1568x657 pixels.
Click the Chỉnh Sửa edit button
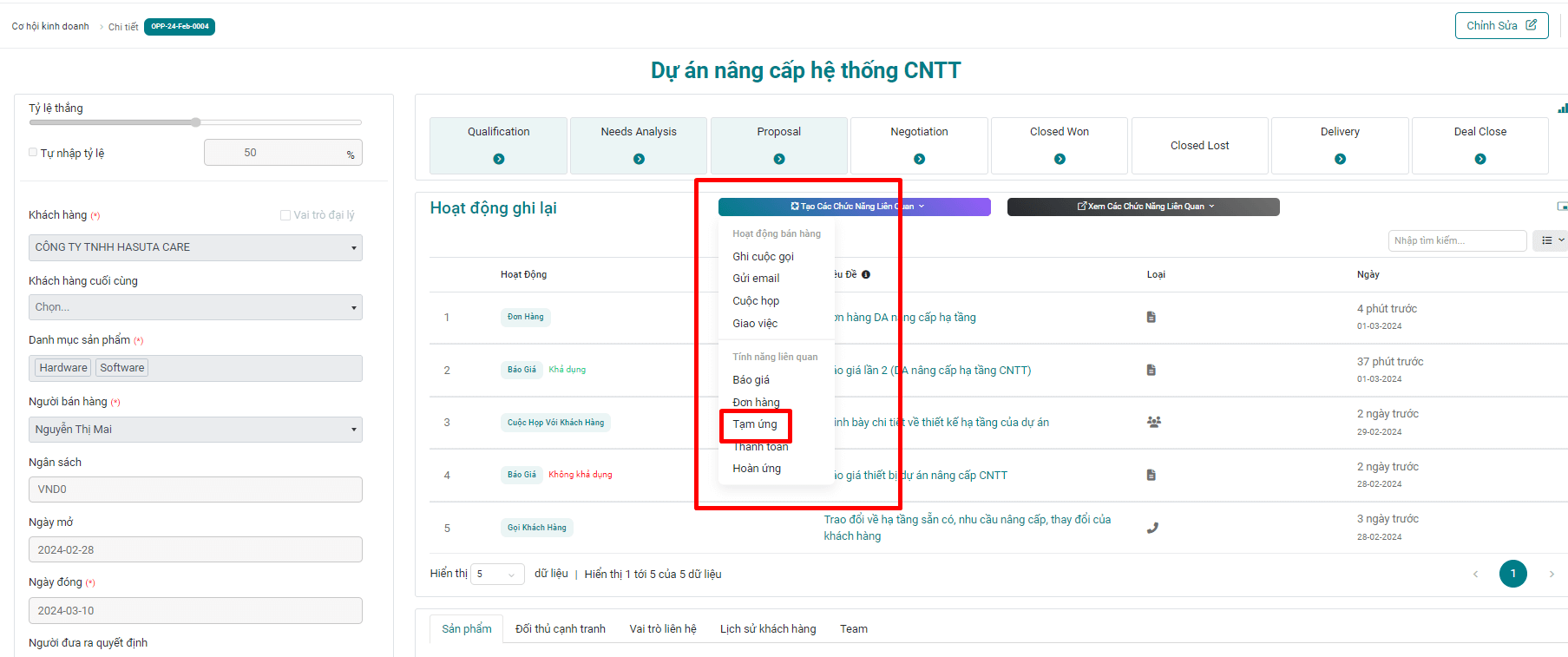click(1500, 25)
